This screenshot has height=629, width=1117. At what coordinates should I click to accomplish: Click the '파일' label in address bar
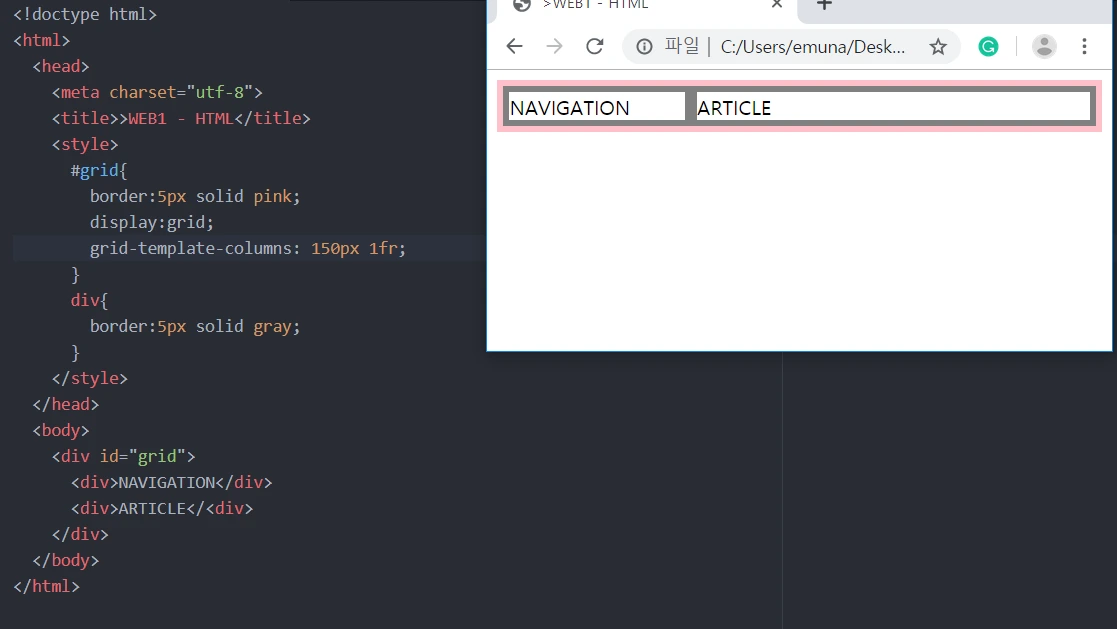(682, 46)
